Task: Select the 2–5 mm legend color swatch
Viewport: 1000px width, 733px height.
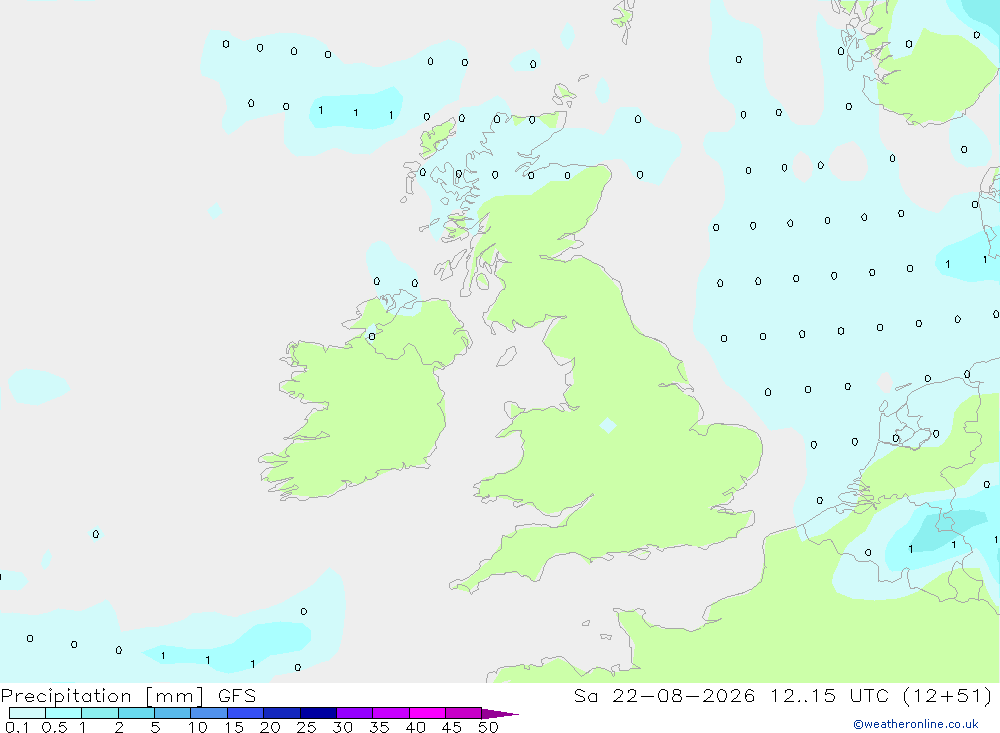Action: pyautogui.click(x=136, y=713)
